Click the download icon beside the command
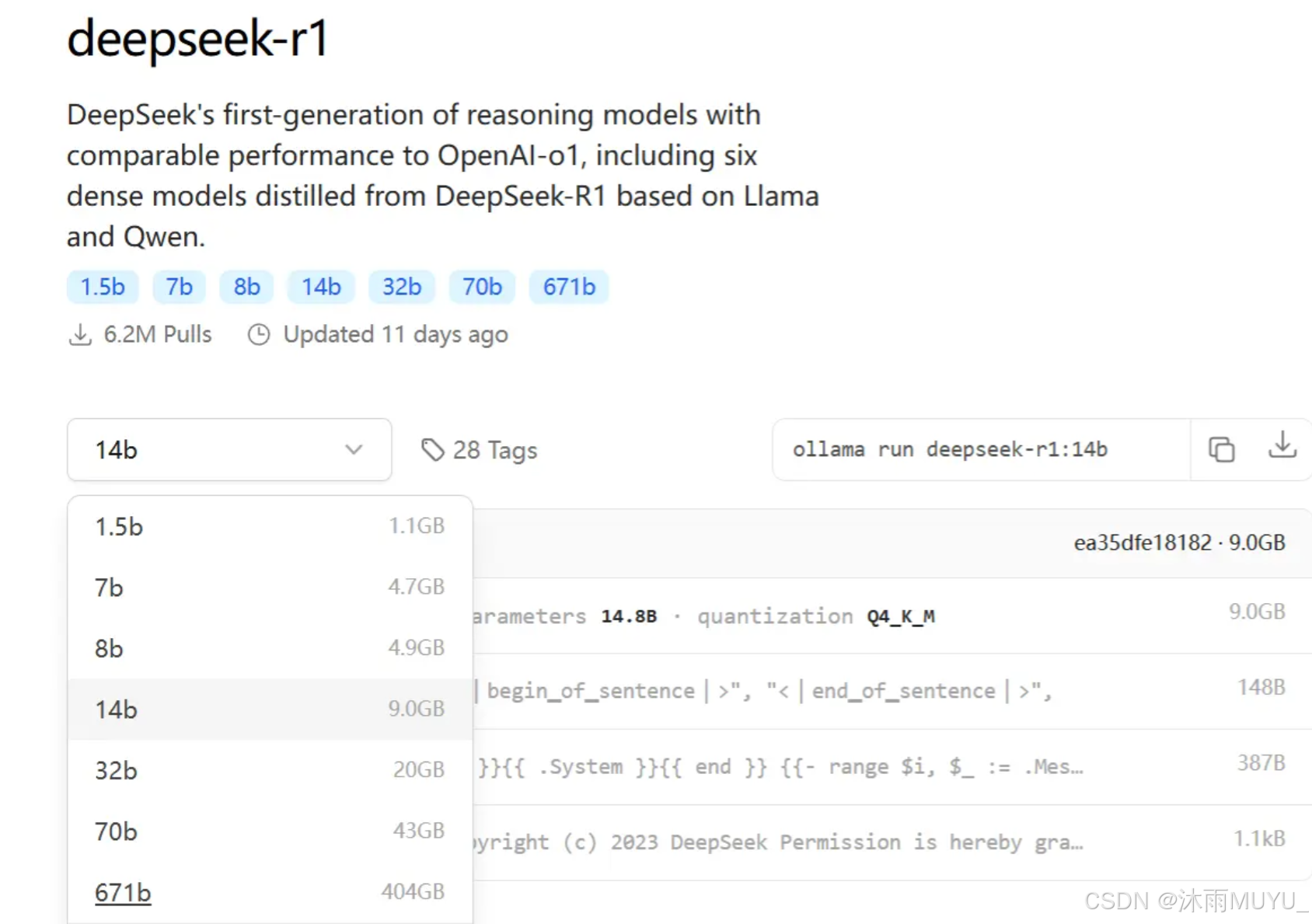Screen dimensions: 1312x924 pos(1282,446)
